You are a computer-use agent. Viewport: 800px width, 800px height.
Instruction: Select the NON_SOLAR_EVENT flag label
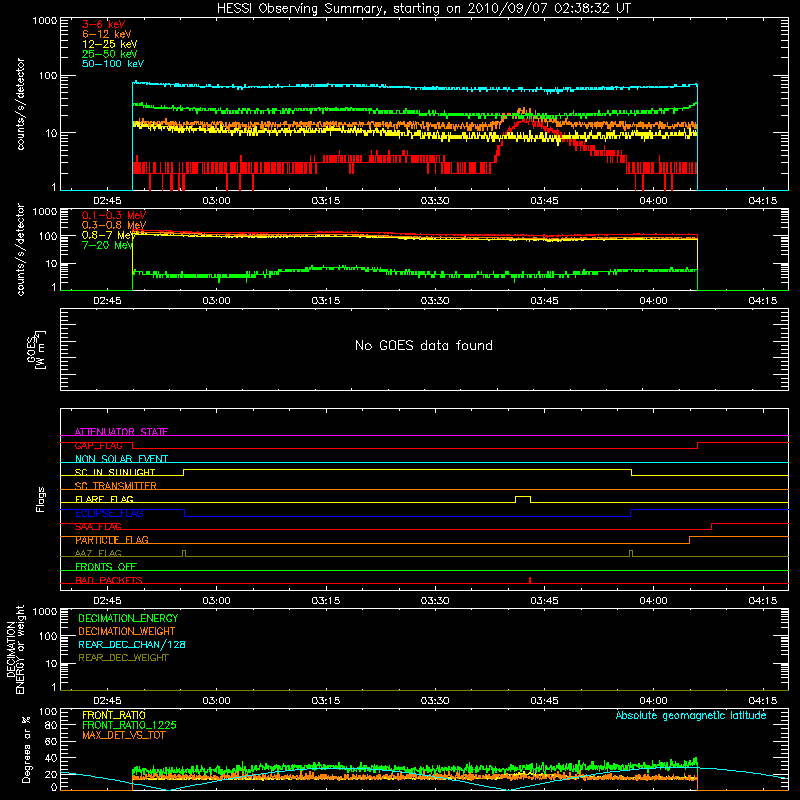121,459
